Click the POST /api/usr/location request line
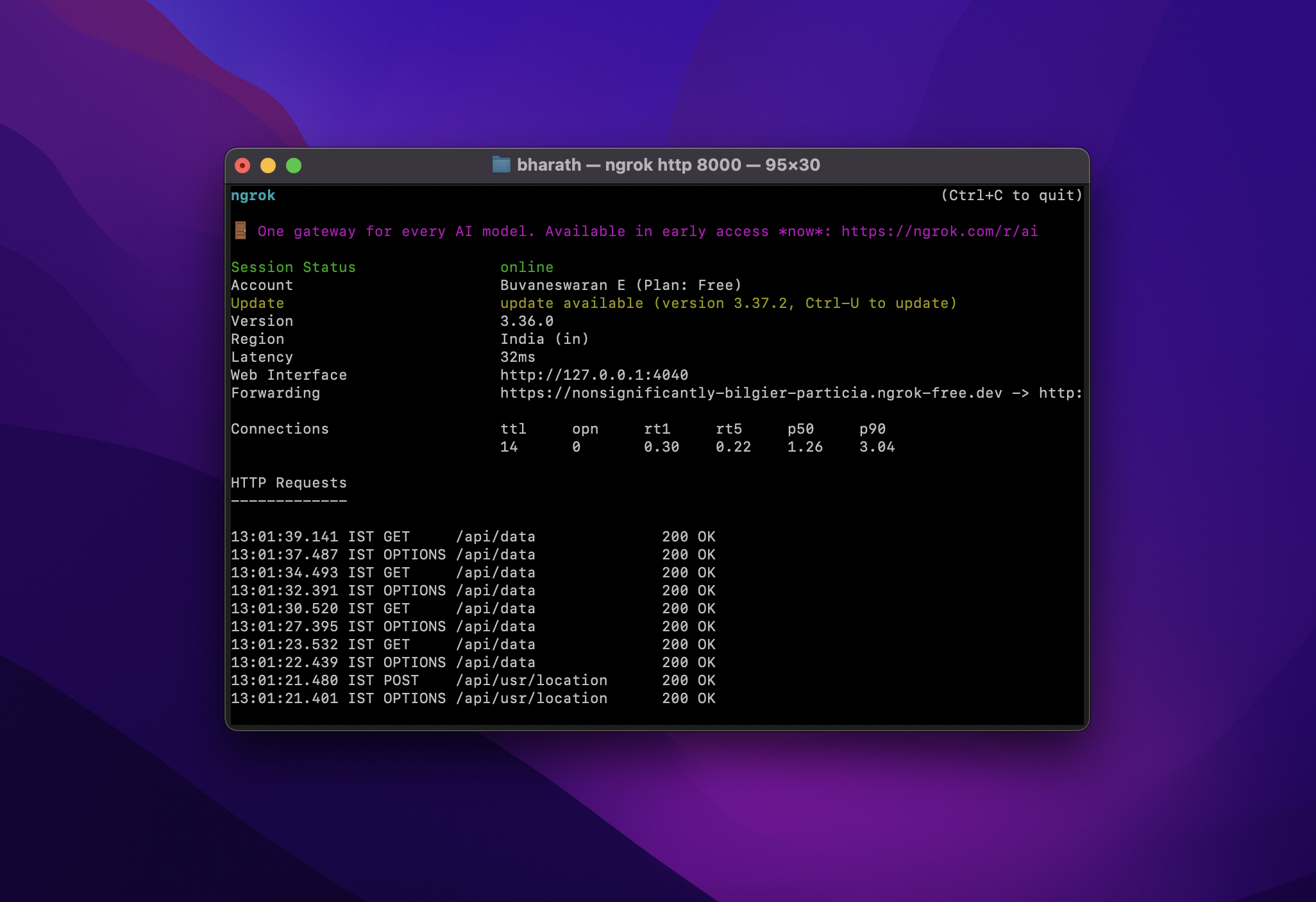 click(x=473, y=680)
